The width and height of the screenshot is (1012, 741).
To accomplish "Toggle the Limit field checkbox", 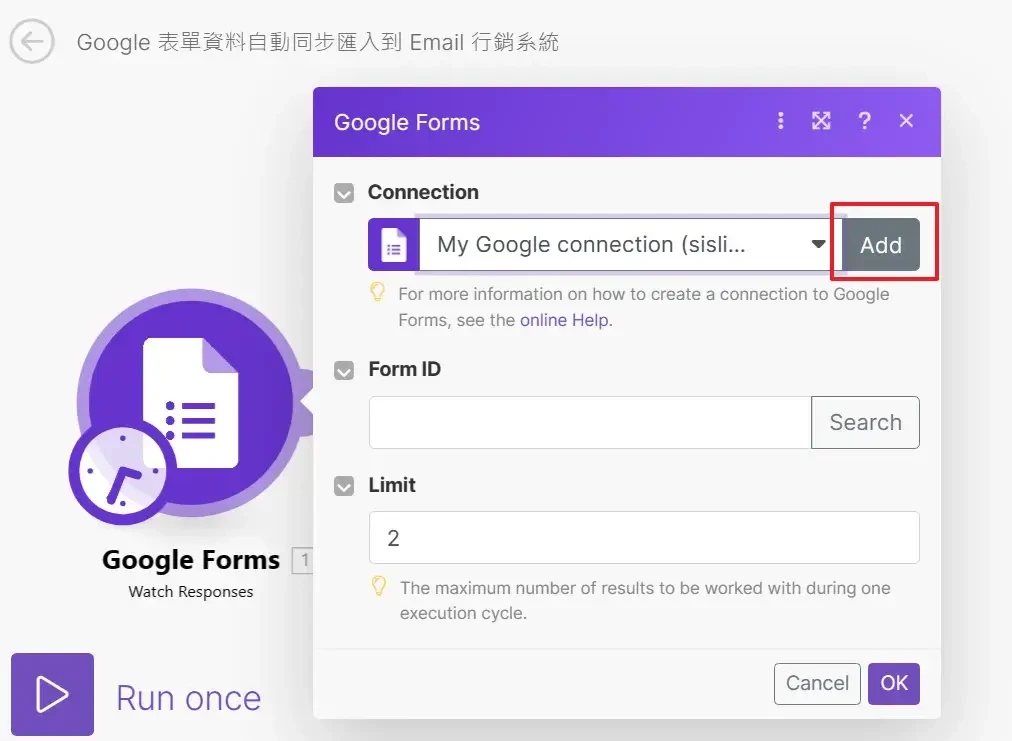I will 344,485.
